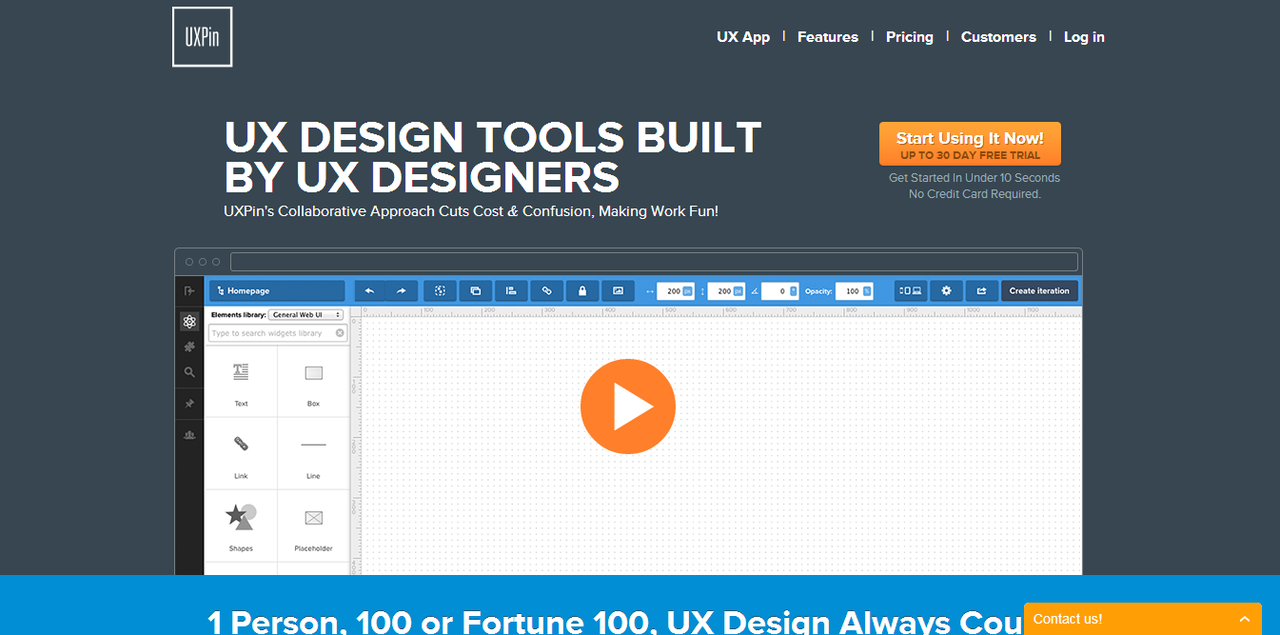This screenshot has width=1280, height=635.
Task: Select the Link widget
Action: (x=241, y=455)
